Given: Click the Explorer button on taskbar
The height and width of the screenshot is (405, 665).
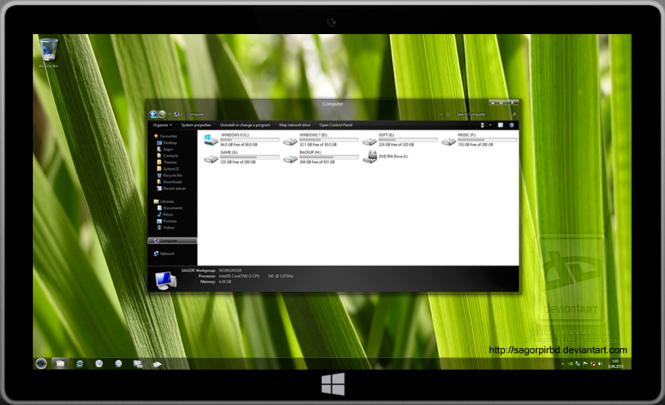Looking at the screenshot, I should tap(60, 363).
